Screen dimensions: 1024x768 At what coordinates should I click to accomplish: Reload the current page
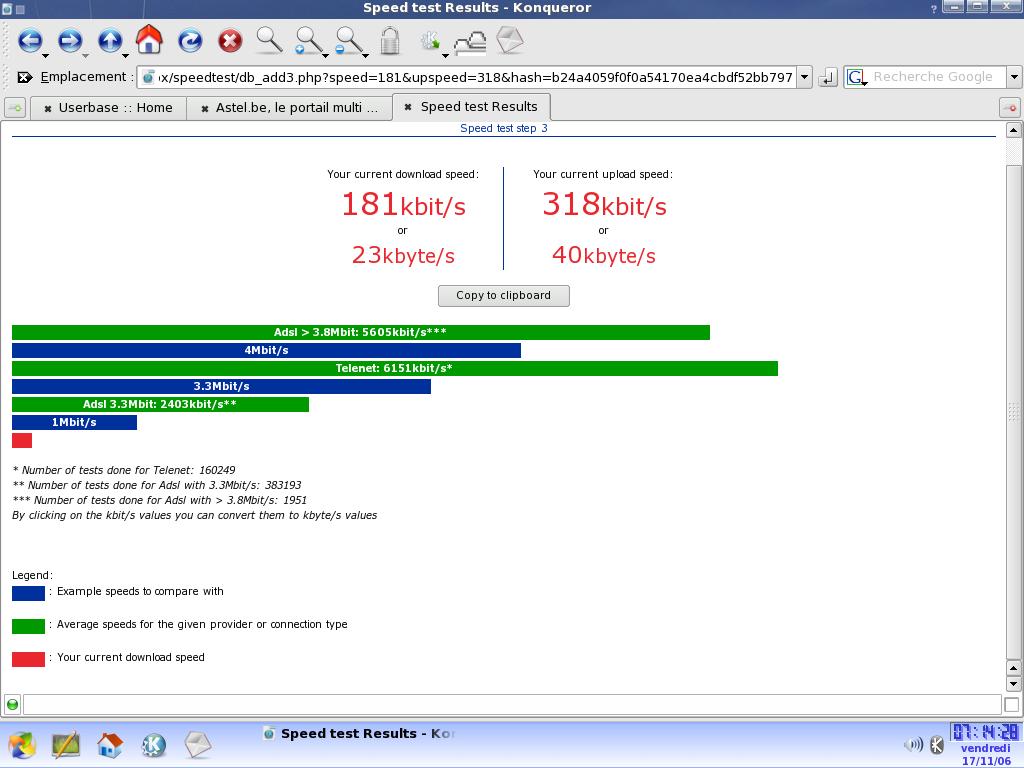tap(189, 41)
